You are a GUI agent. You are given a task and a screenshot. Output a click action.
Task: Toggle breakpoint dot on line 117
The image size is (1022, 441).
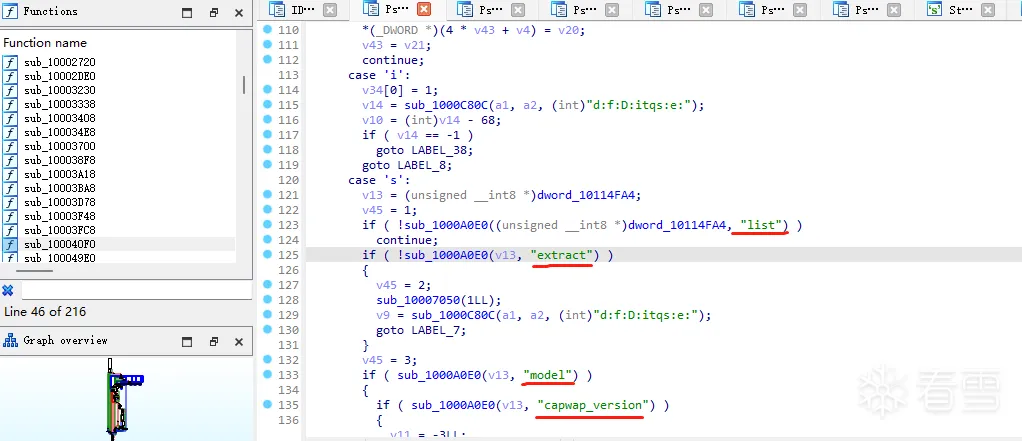[x=267, y=134]
